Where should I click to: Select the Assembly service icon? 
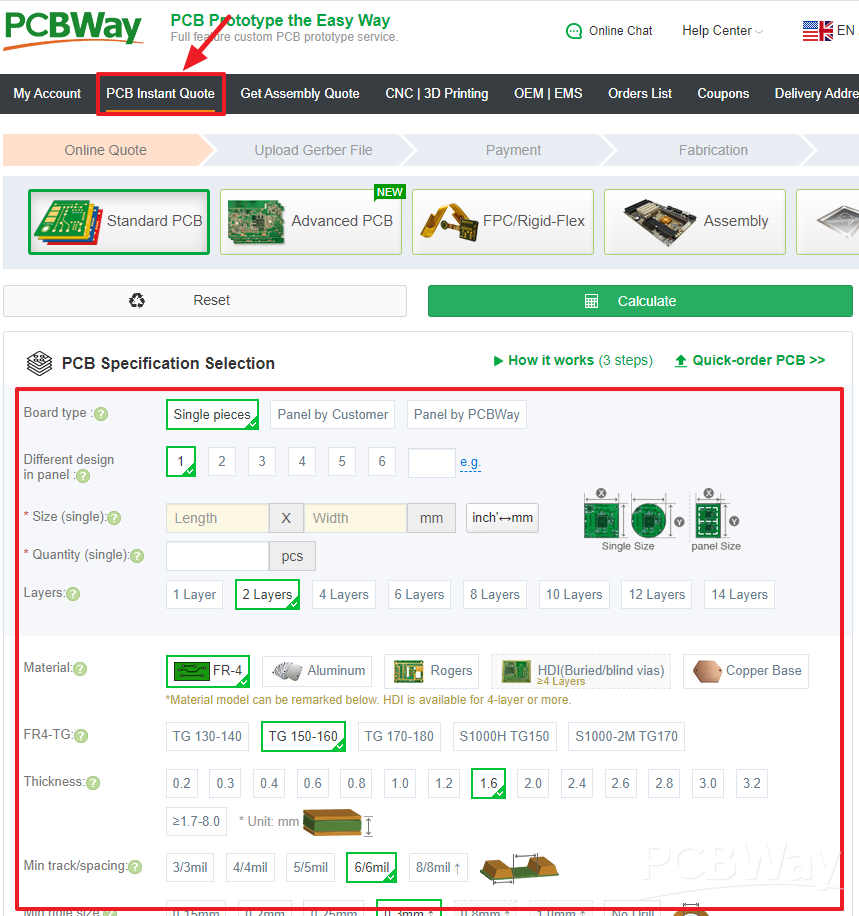coord(694,221)
